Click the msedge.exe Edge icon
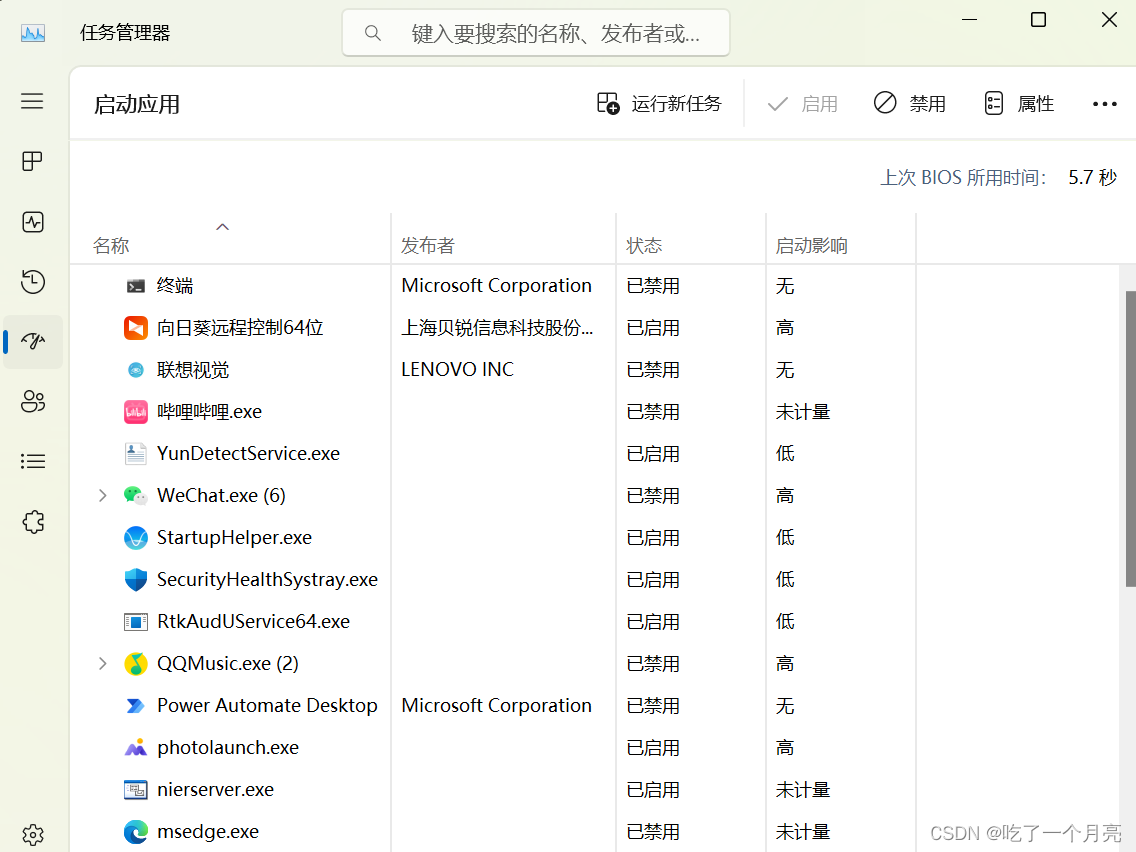 (135, 832)
